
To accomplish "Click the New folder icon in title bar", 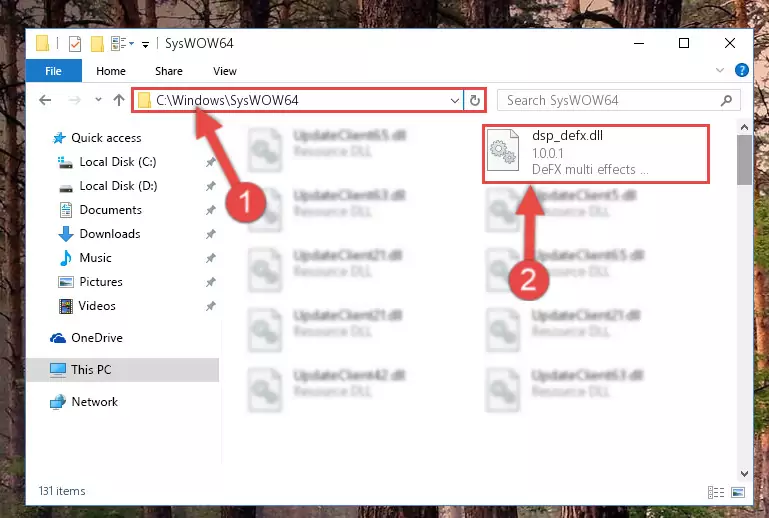I will (97, 44).
